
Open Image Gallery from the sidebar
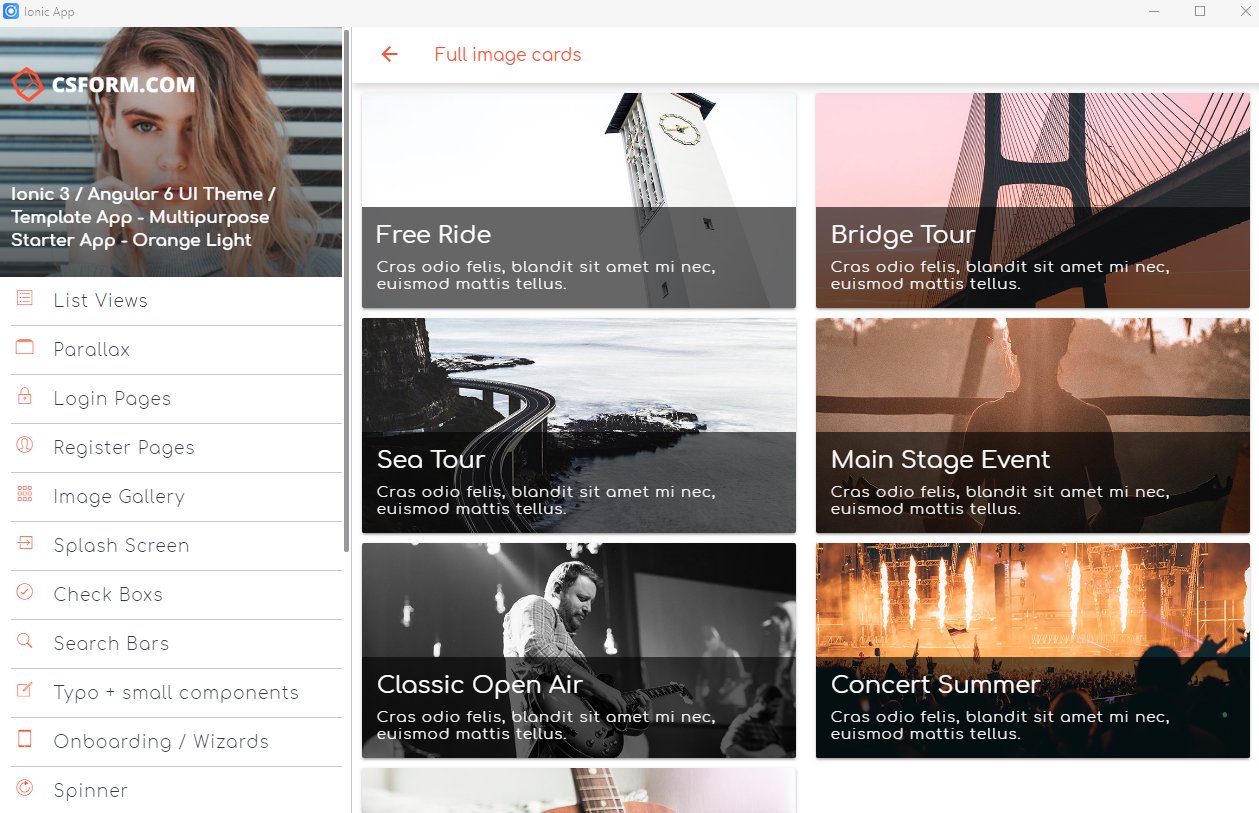coord(176,497)
